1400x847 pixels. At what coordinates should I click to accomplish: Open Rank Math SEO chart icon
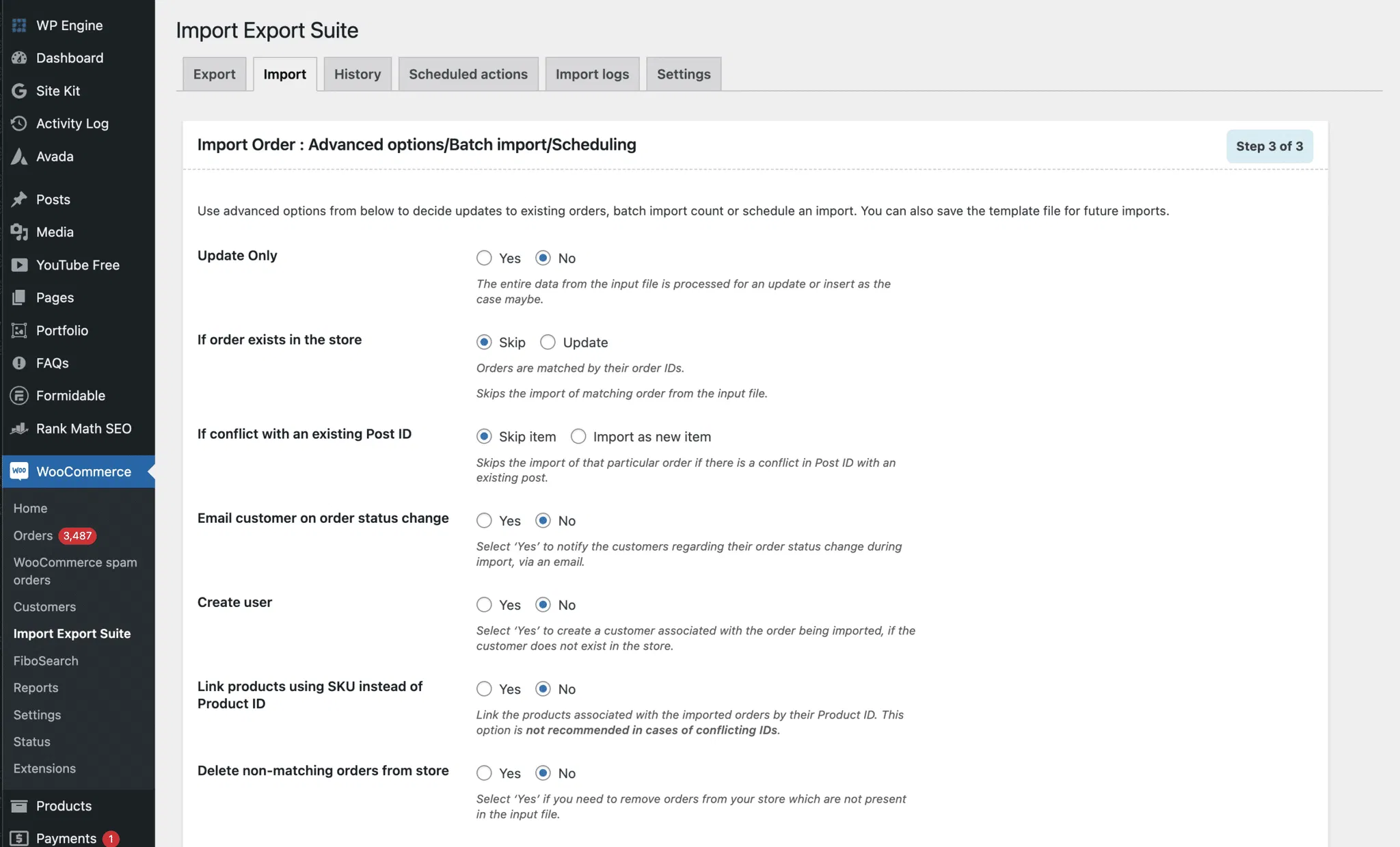pyautogui.click(x=19, y=429)
